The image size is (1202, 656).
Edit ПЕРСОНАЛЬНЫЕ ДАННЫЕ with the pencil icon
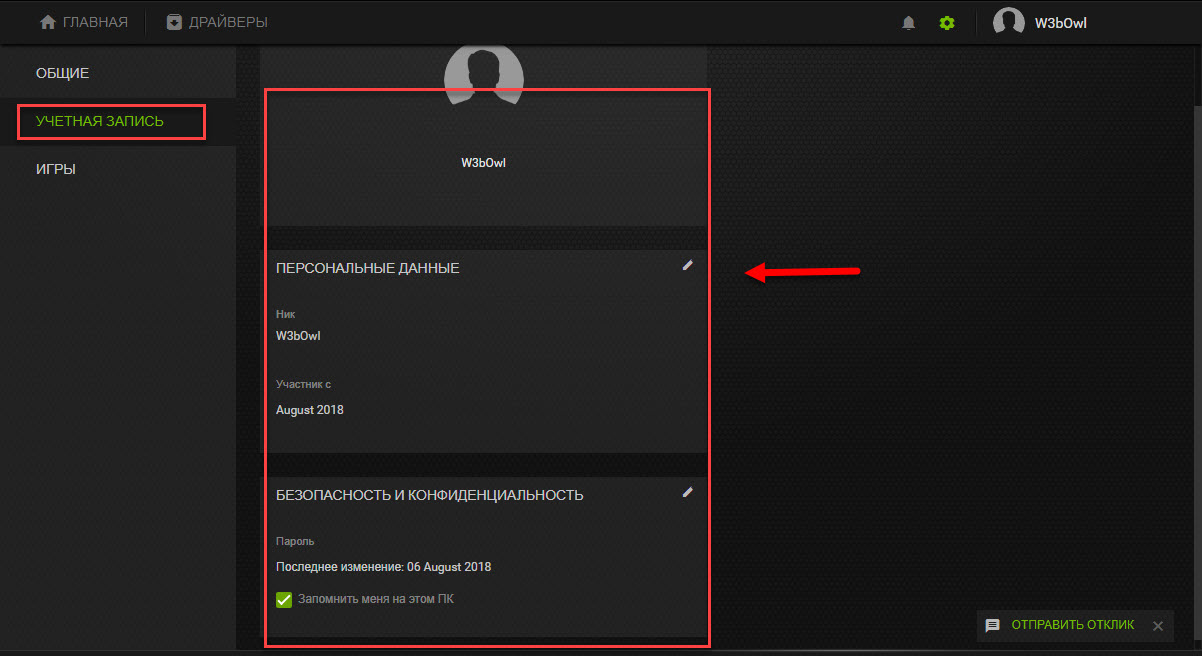[x=687, y=265]
